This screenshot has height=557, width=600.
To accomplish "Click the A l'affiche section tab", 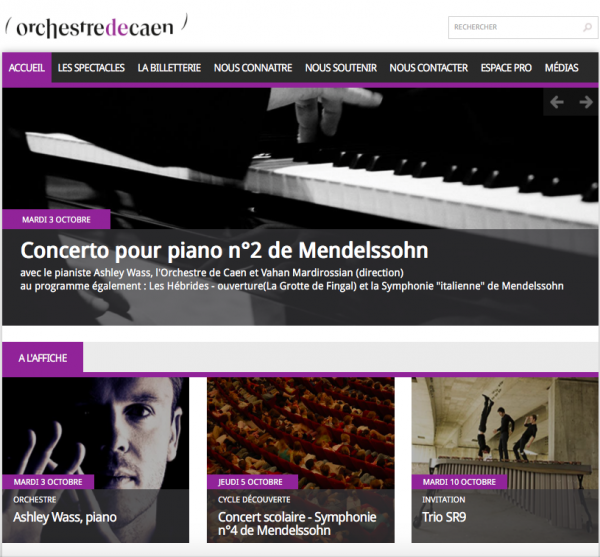I will tap(42, 358).
